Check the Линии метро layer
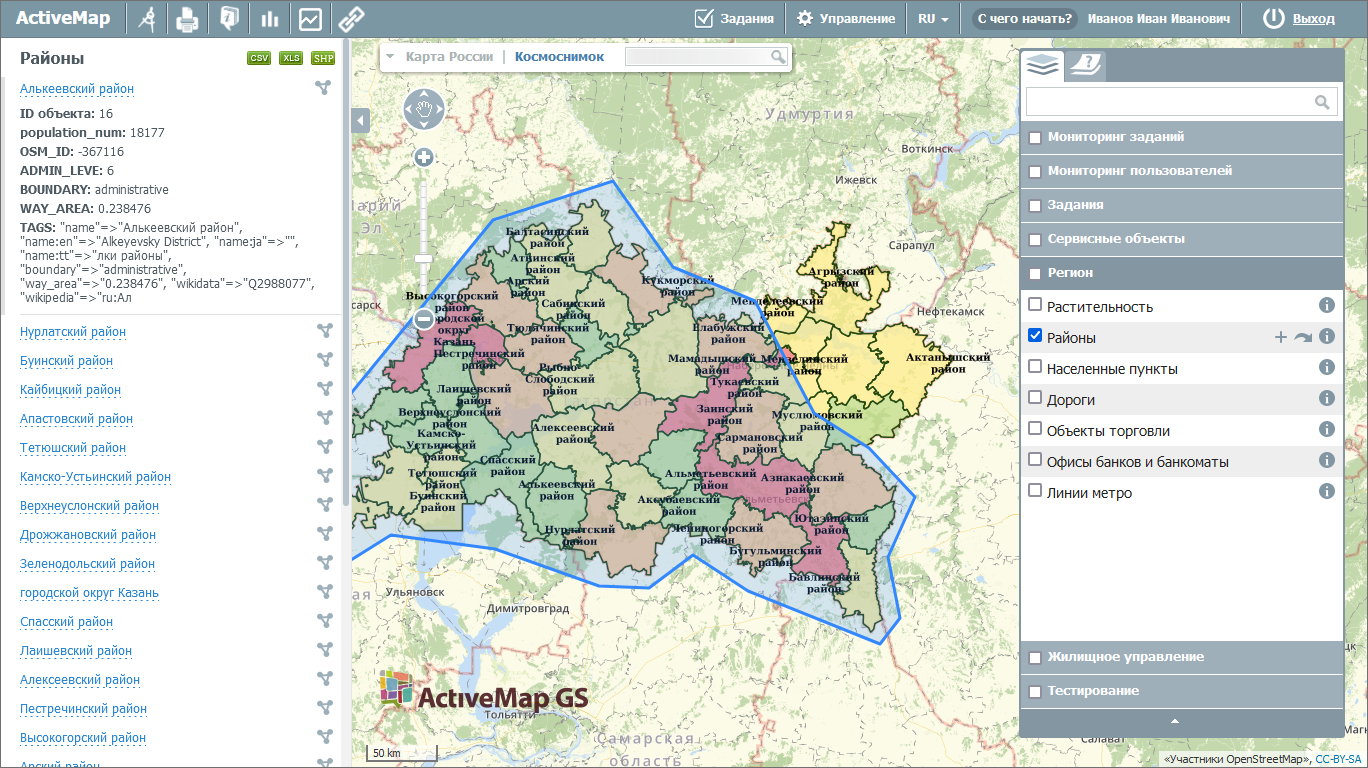Viewport: 1368px width, 768px height. (1035, 491)
